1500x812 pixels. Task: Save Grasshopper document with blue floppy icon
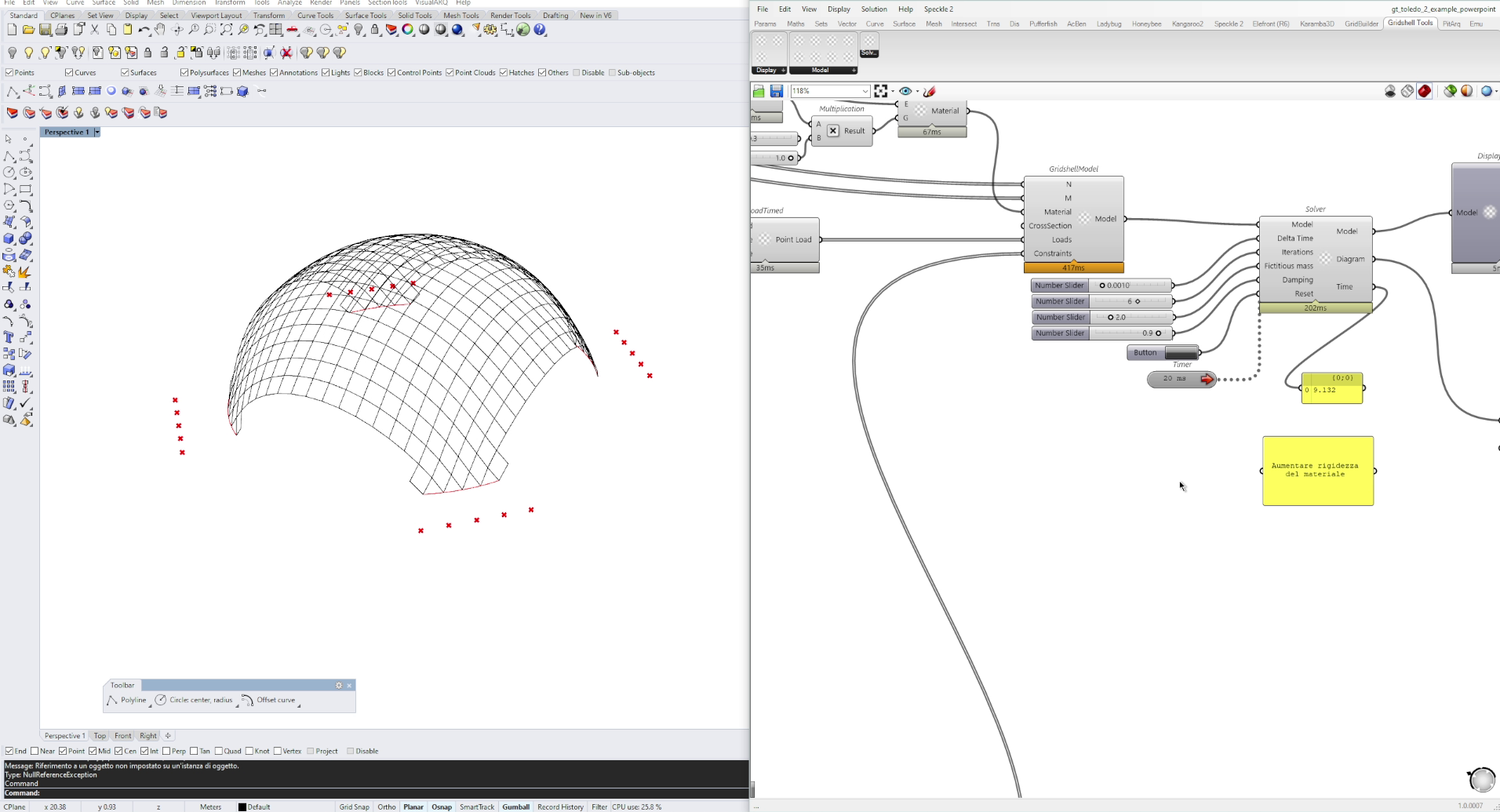click(776, 91)
